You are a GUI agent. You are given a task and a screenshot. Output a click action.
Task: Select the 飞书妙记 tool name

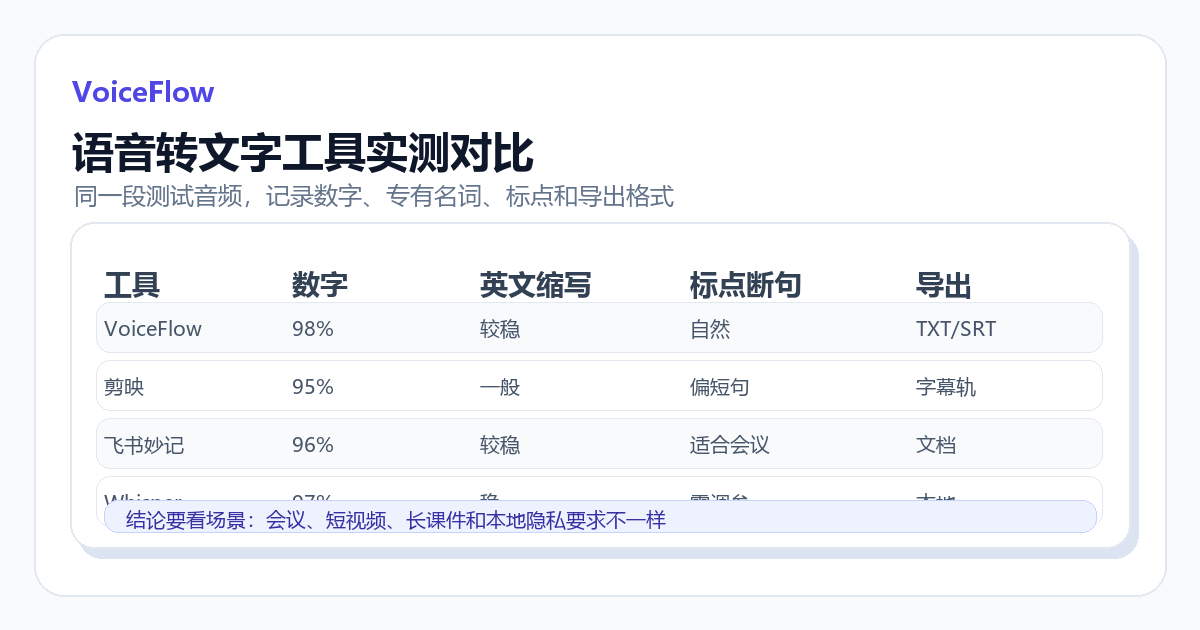(x=144, y=444)
